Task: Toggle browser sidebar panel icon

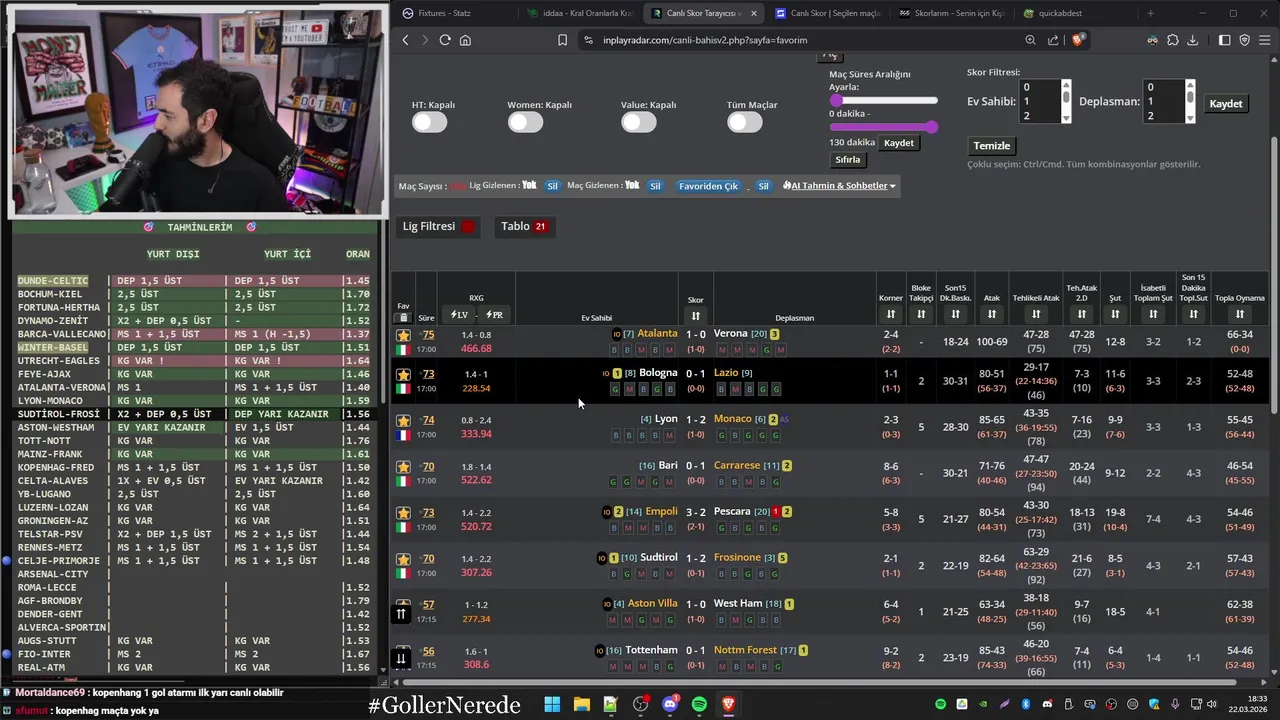Action: (x=1224, y=40)
